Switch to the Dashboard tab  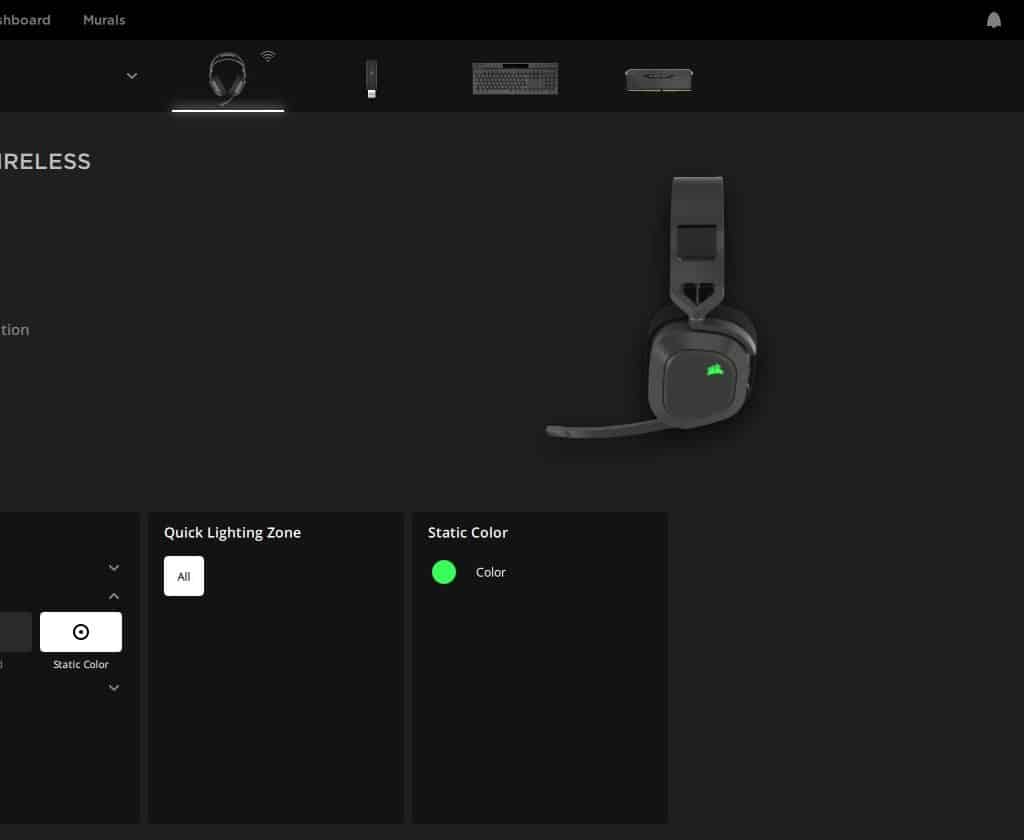[x=24, y=20]
